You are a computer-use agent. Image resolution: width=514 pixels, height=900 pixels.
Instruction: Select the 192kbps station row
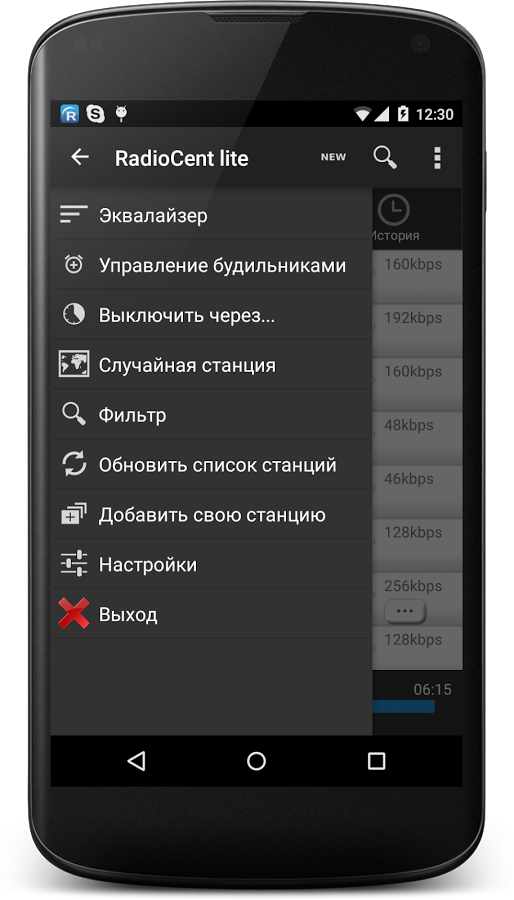pyautogui.click(x=417, y=331)
